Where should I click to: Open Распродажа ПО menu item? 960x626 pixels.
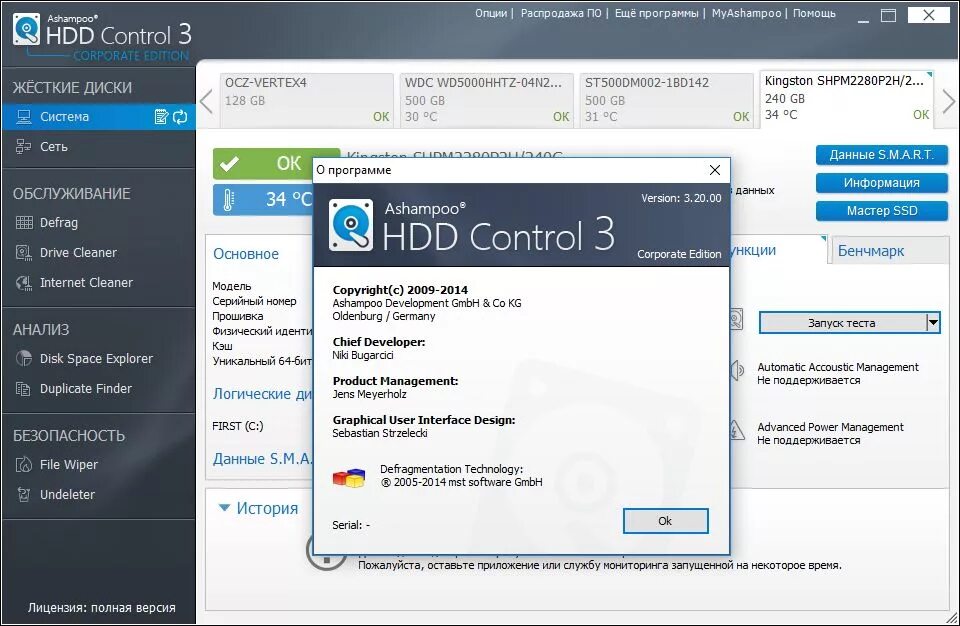tap(561, 13)
